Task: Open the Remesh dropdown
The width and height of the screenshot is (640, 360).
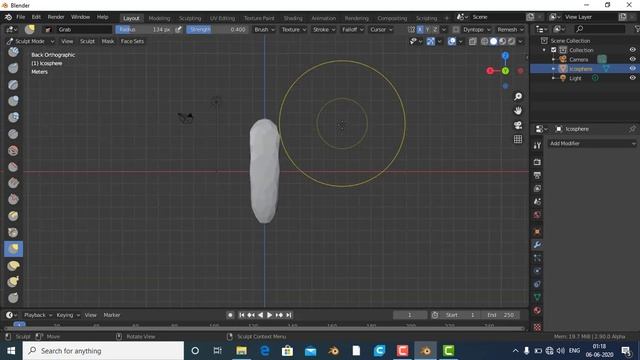Action: click(x=510, y=29)
